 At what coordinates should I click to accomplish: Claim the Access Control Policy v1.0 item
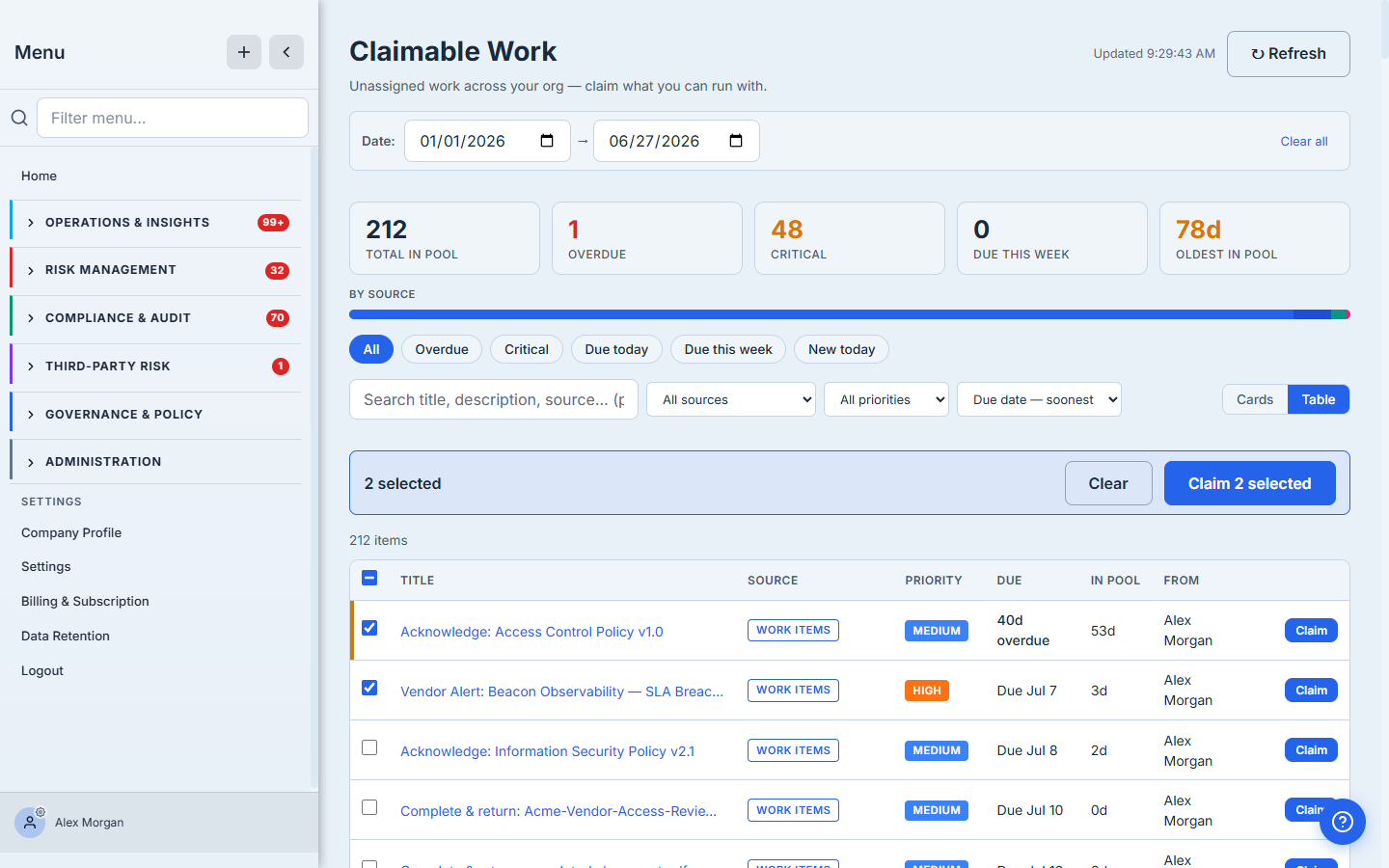[1311, 631]
